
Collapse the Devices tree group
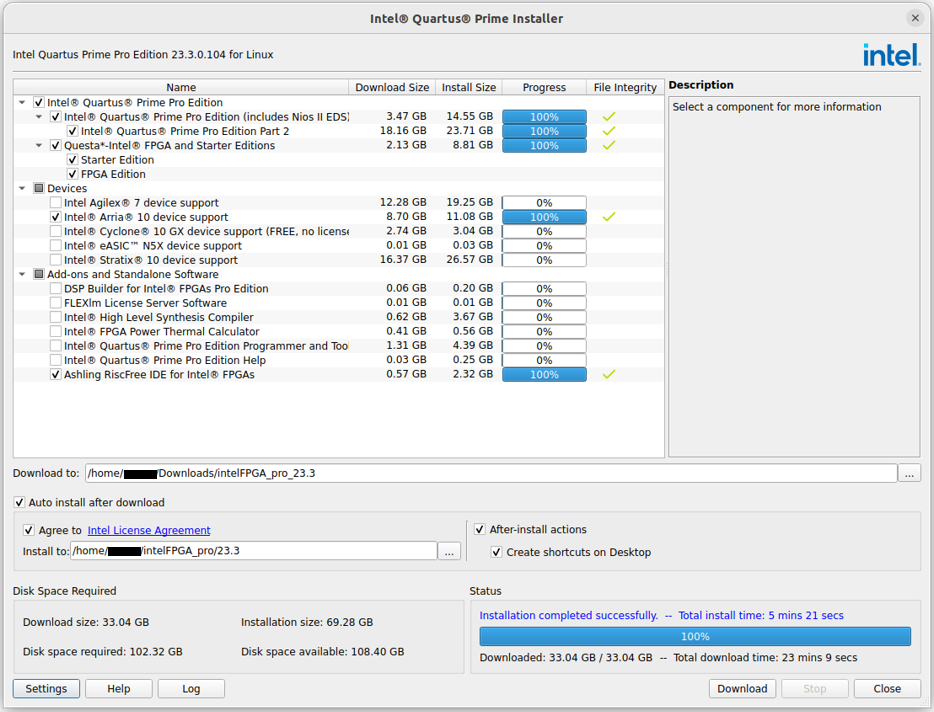pyautogui.click(x=23, y=189)
